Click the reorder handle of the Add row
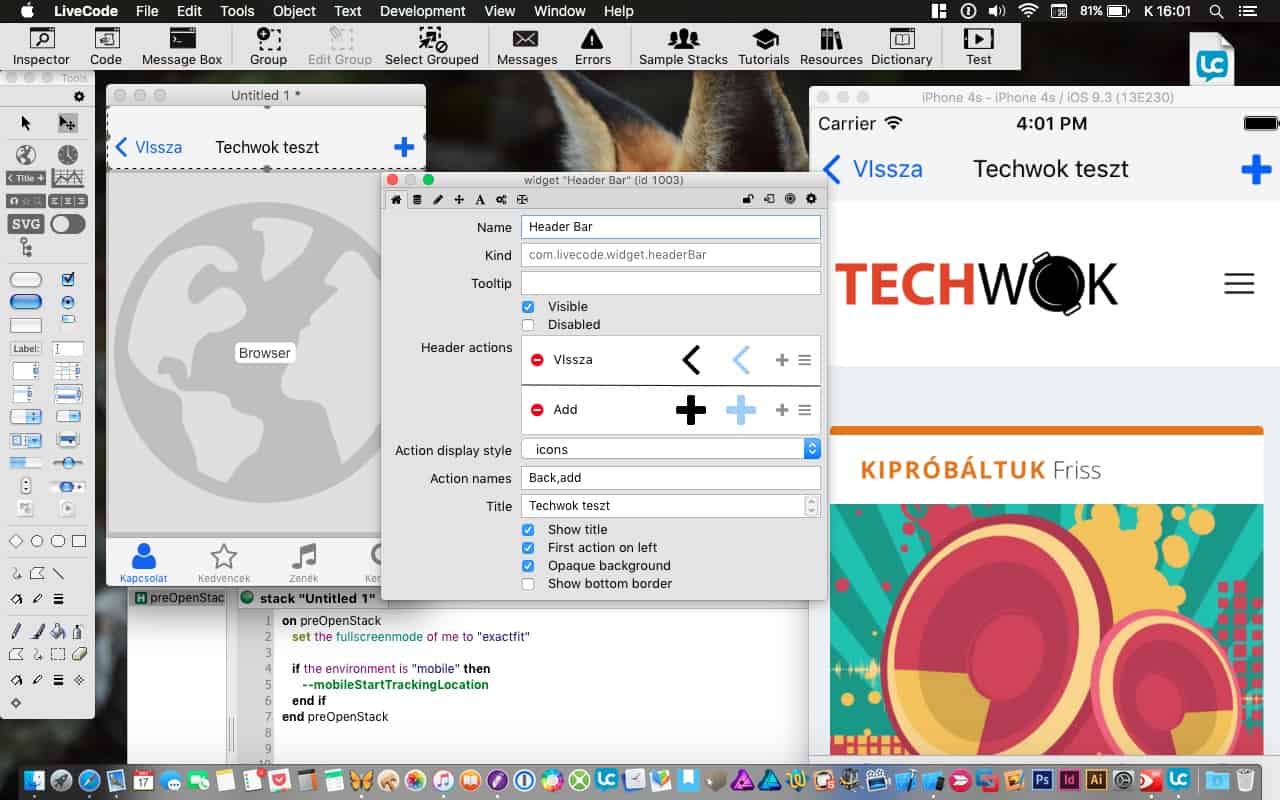Viewport: 1280px width, 800px height. click(804, 410)
